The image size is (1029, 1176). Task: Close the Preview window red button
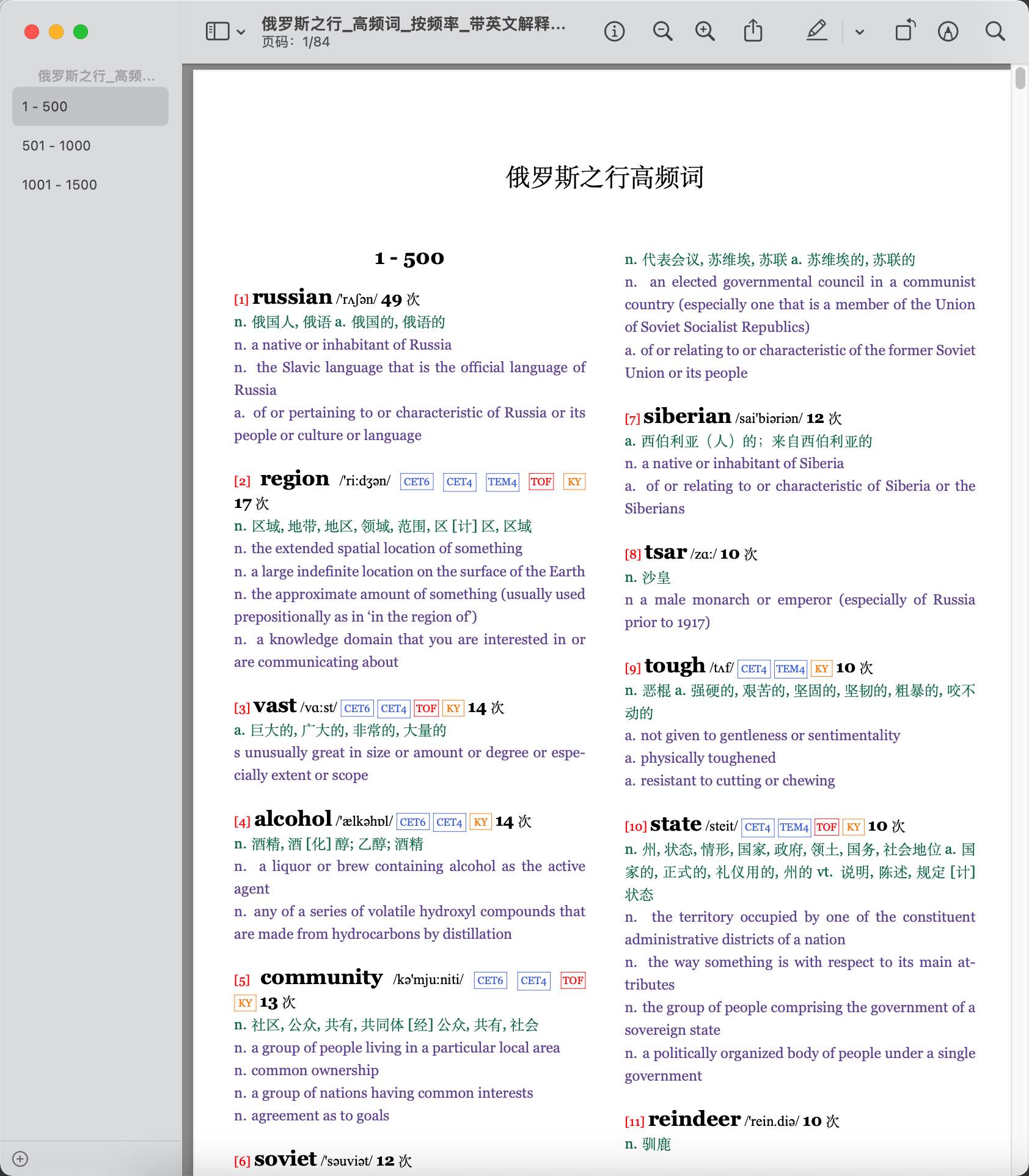click(x=32, y=32)
